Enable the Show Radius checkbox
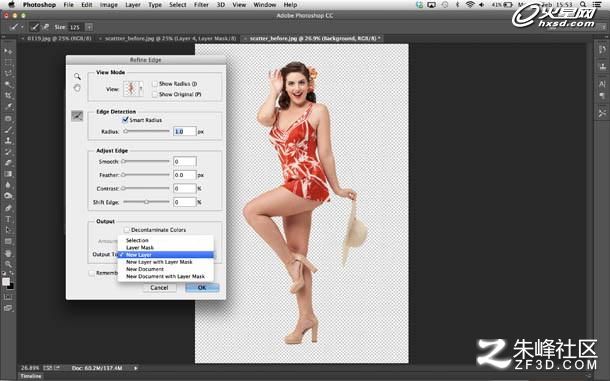Image resolution: width=610 pixels, height=381 pixels. (x=155, y=84)
